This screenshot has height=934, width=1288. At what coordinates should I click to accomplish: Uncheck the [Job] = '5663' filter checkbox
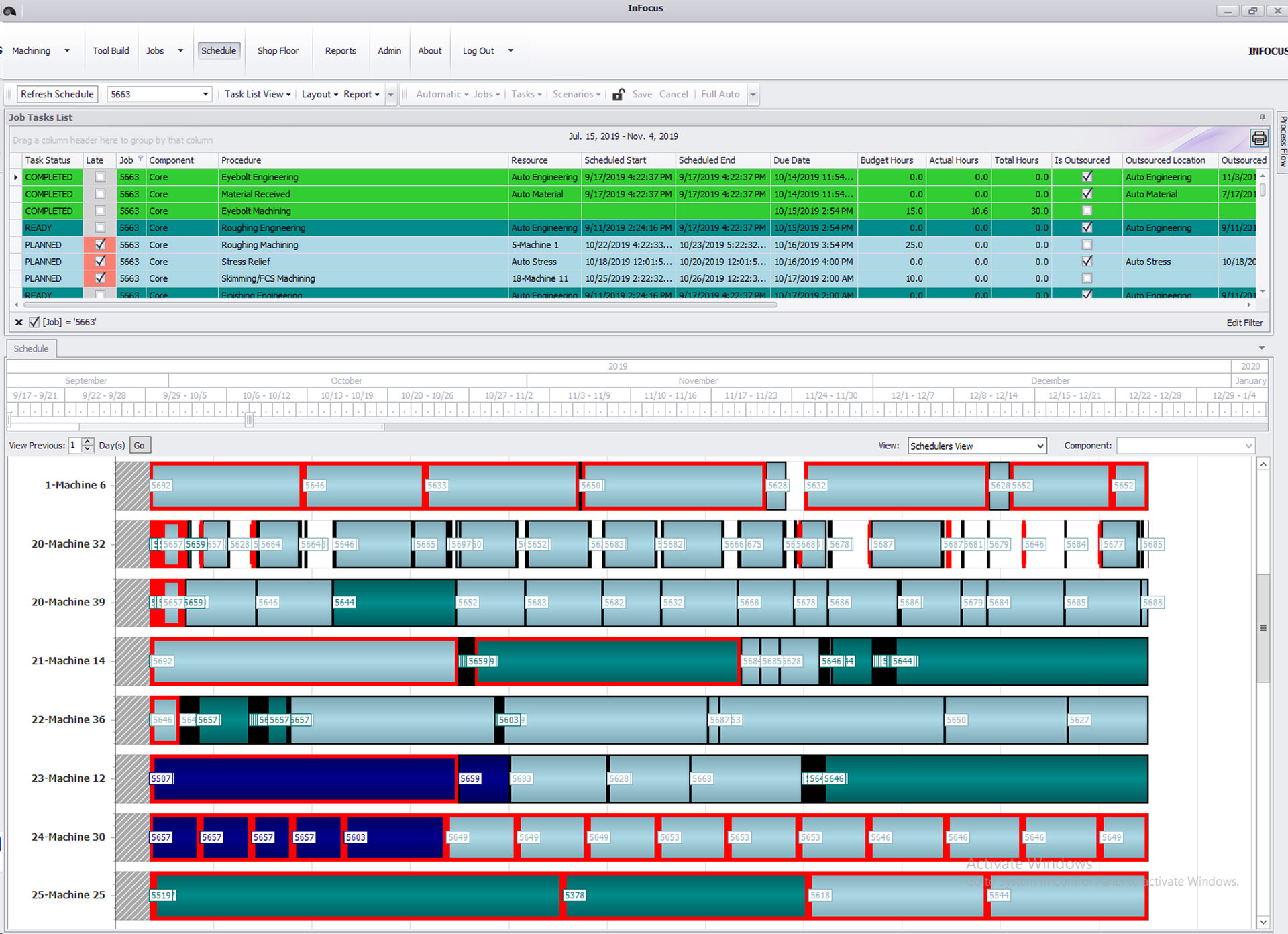coord(34,322)
